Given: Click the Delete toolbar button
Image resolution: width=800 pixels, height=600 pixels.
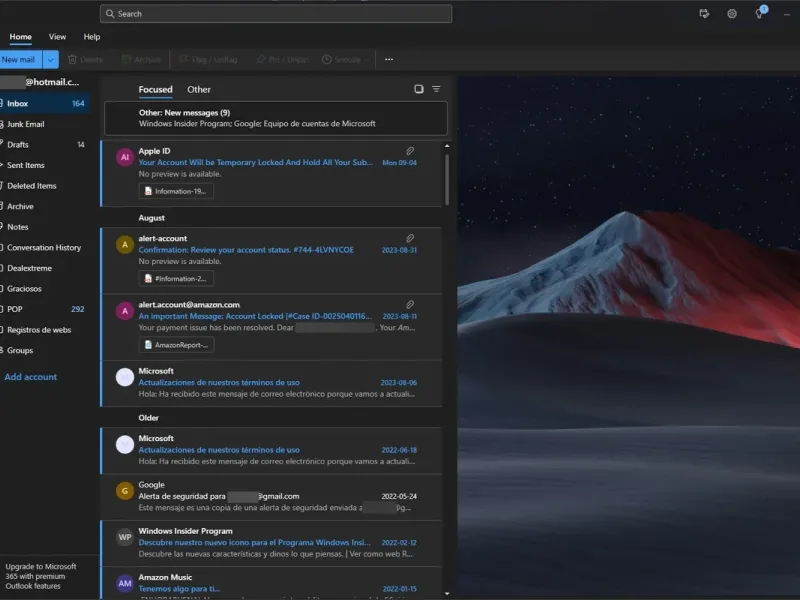Looking at the screenshot, I should tap(85, 59).
